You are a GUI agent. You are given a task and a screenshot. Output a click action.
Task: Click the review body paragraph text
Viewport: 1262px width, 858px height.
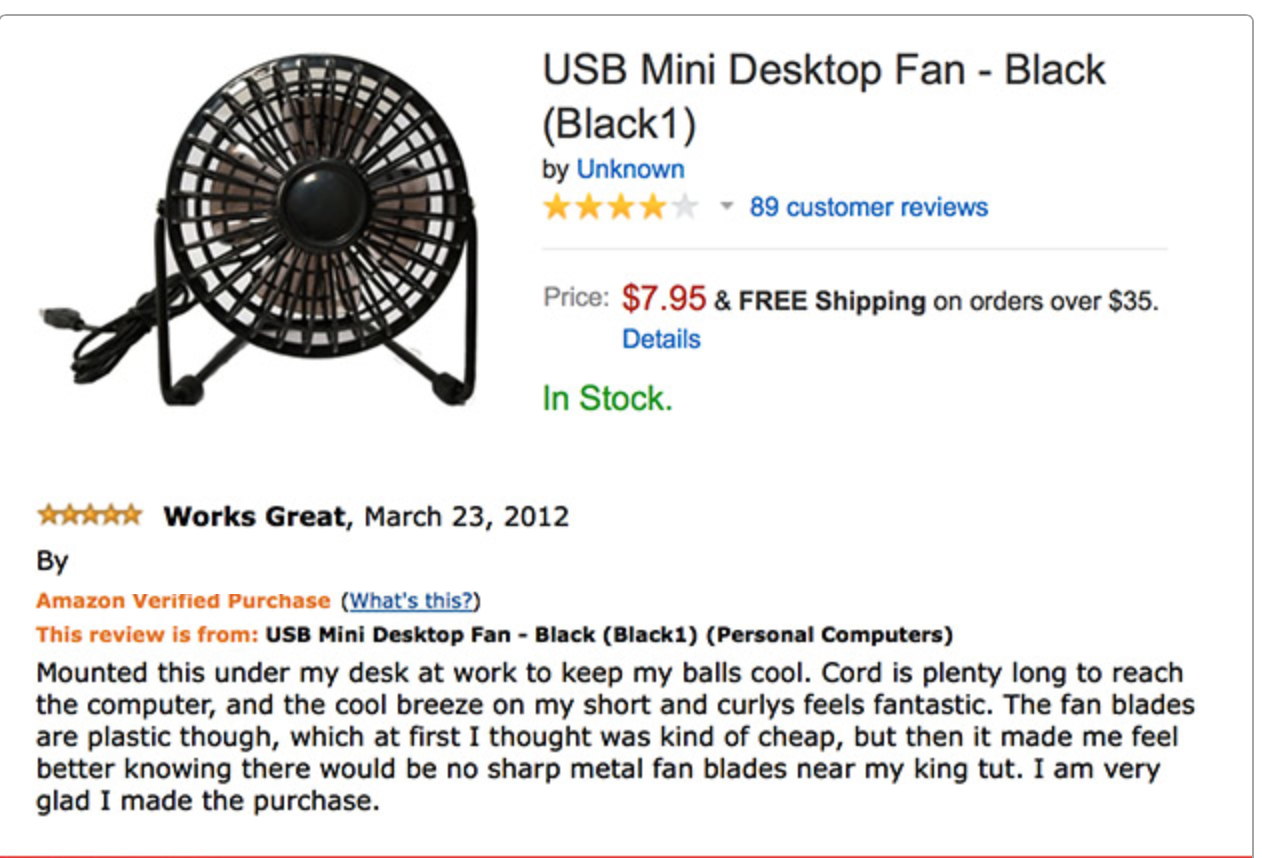click(610, 738)
